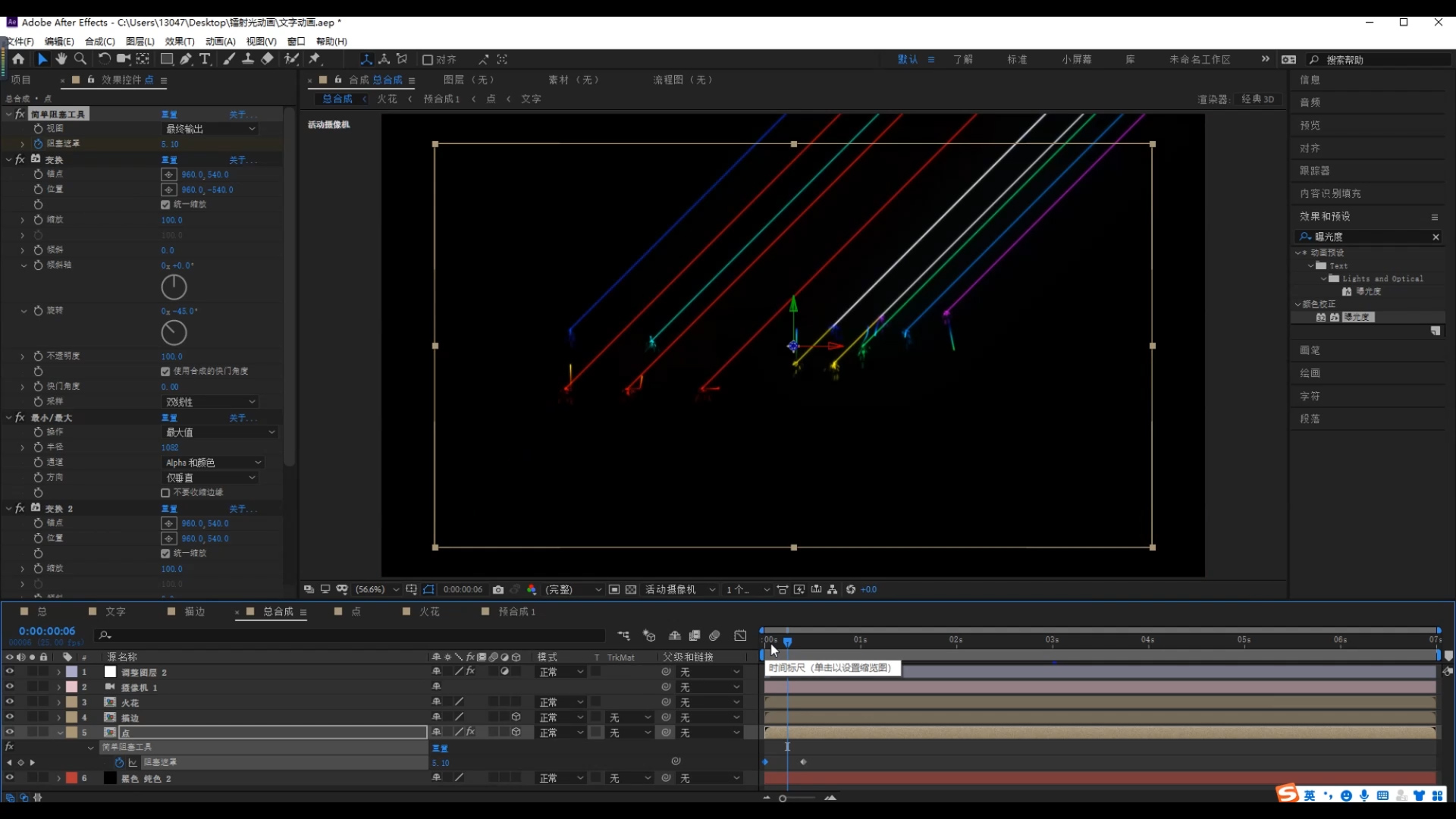Open the 效果(T) menu
This screenshot has height=819, width=1456.
[179, 42]
